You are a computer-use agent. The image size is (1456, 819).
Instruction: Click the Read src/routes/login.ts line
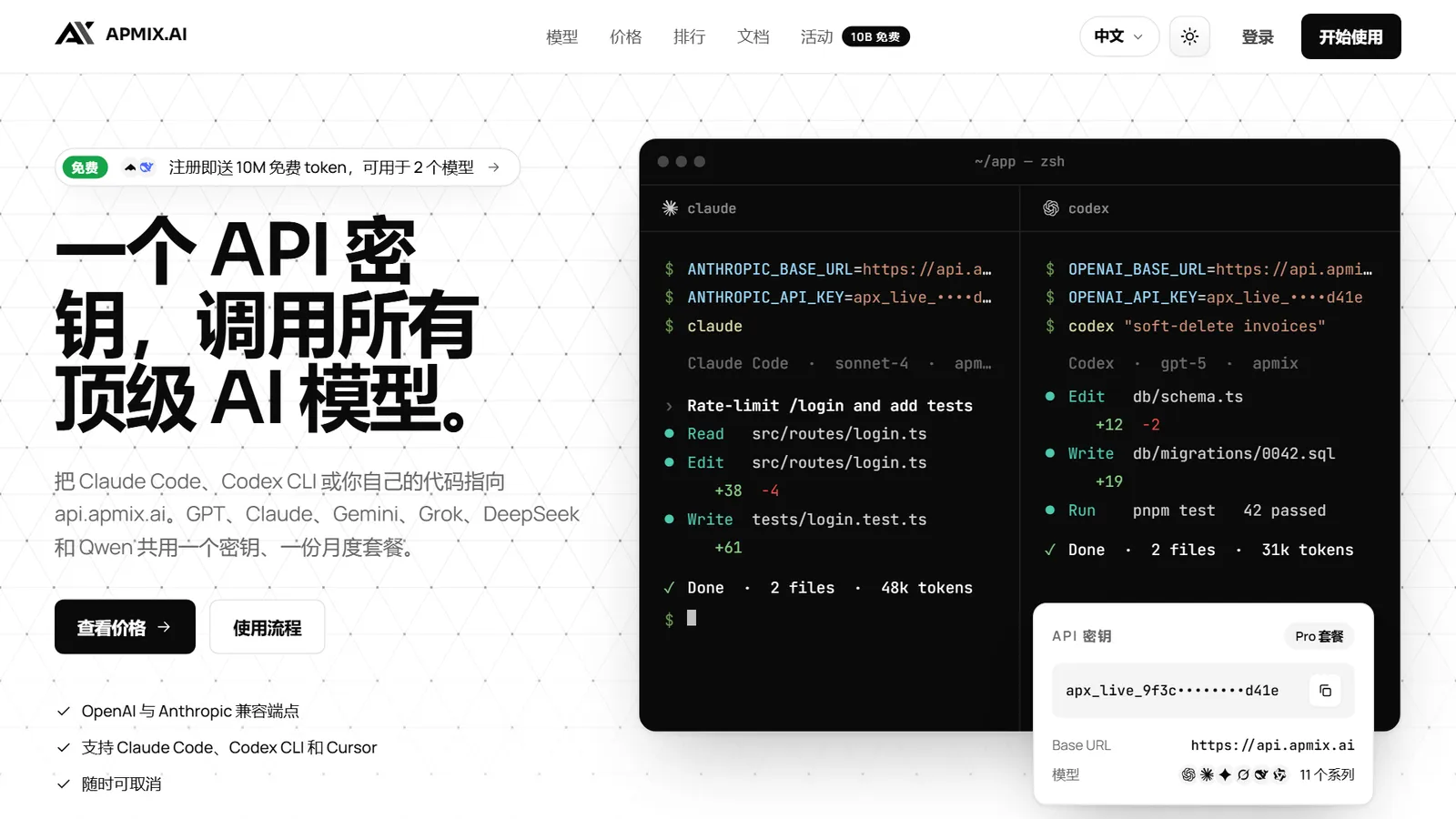[796, 434]
